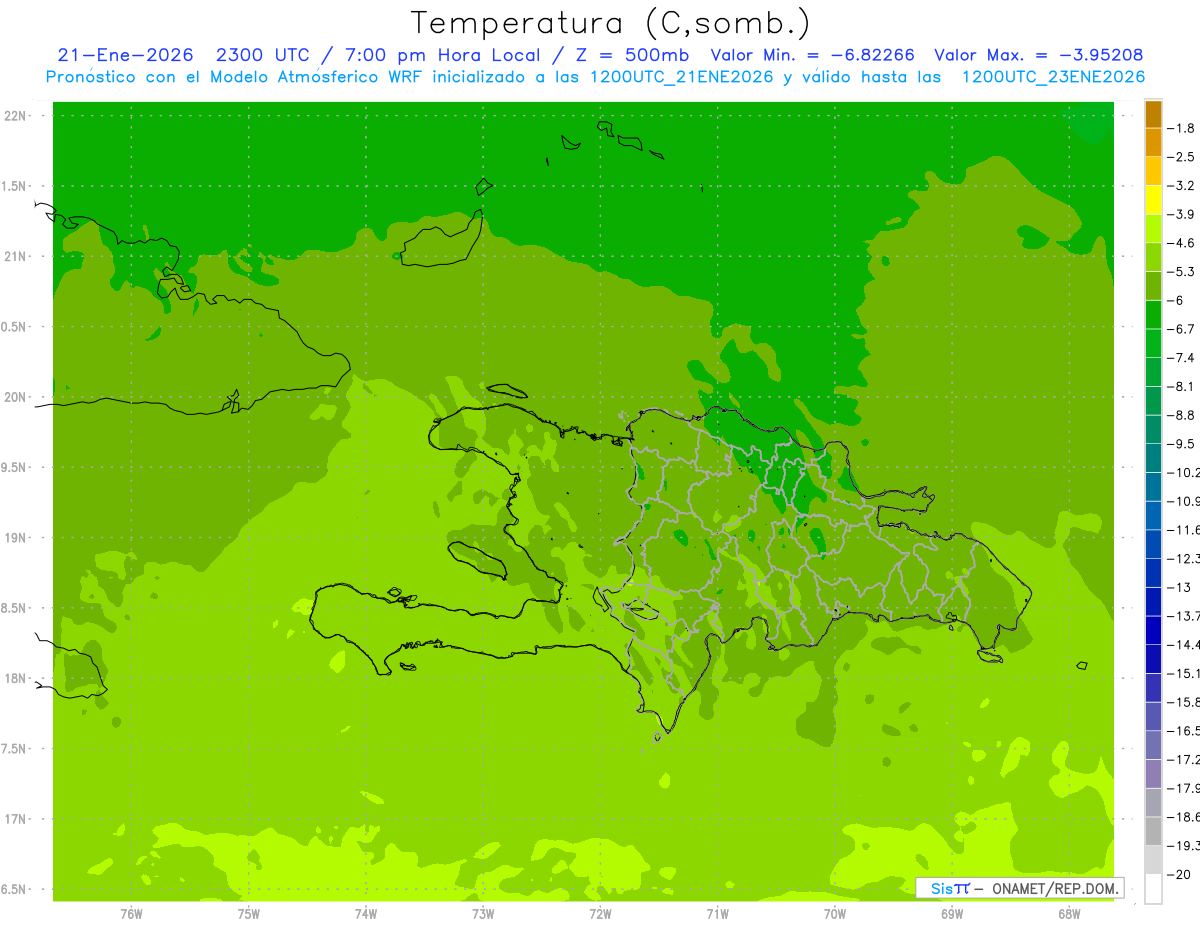
Task: Click the 20N latitude label
Action: (16, 397)
